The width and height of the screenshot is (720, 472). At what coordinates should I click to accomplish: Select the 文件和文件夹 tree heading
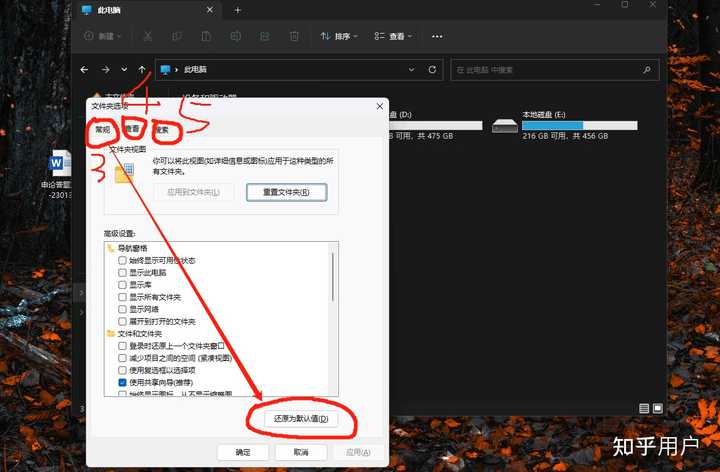point(140,334)
